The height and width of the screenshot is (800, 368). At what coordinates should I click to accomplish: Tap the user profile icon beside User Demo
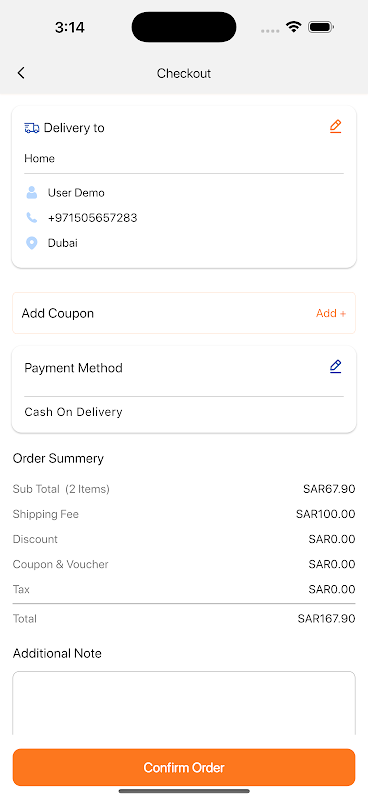[32, 192]
